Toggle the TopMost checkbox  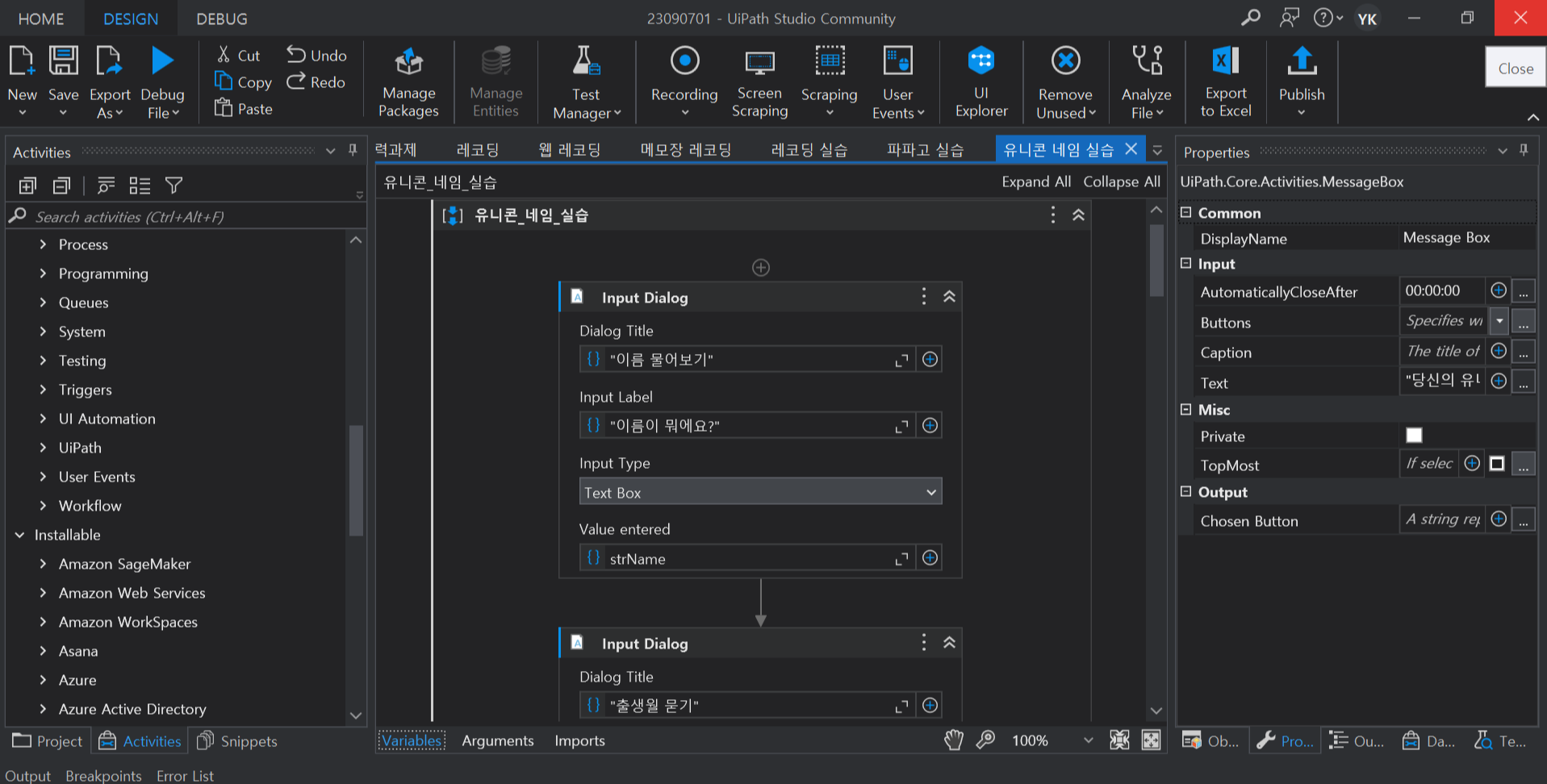pos(1497,464)
